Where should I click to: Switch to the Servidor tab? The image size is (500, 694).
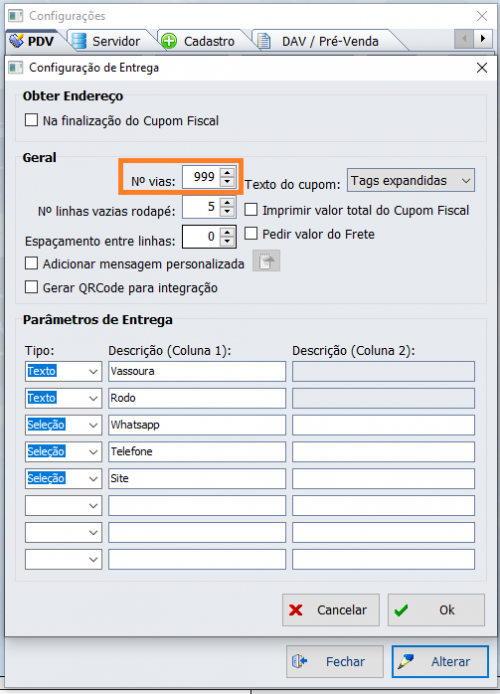[108, 41]
